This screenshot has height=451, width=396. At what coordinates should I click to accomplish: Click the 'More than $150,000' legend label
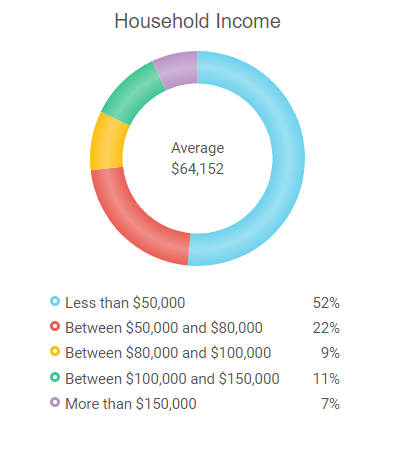131,404
